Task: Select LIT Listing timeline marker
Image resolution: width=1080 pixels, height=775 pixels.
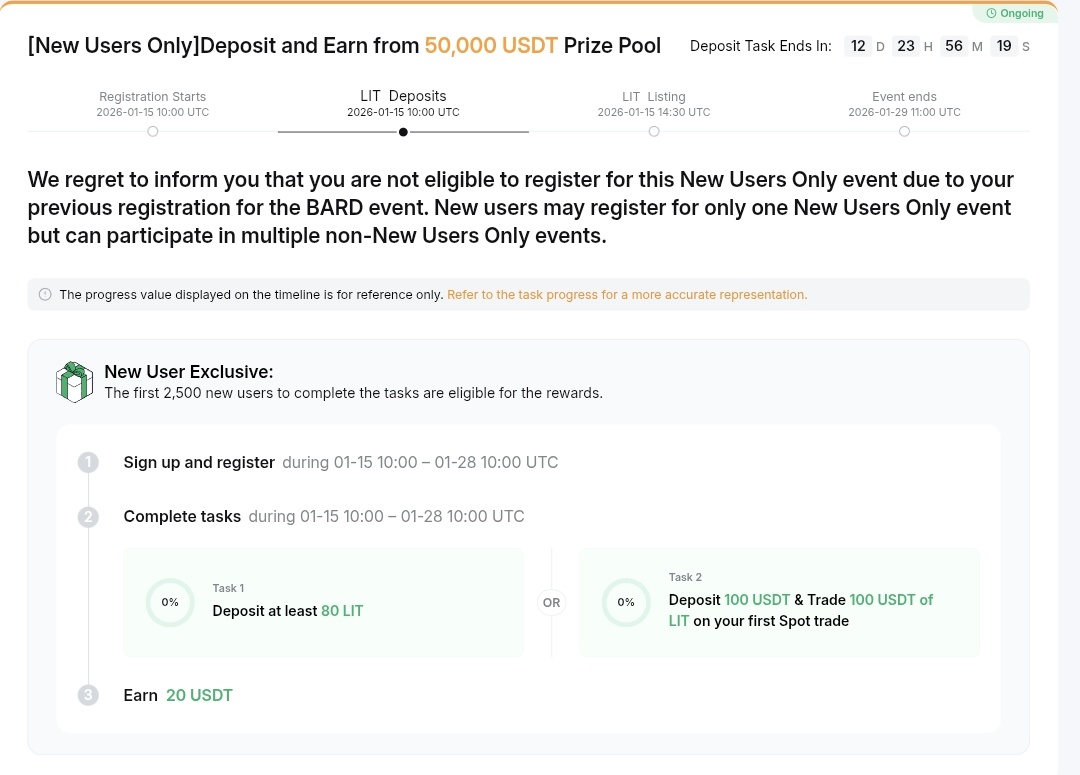Action: coord(654,132)
